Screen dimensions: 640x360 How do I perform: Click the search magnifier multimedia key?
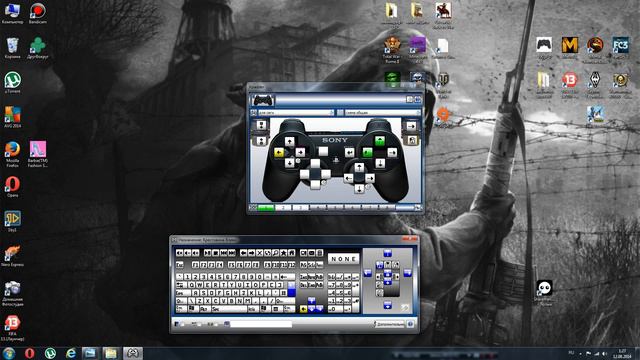point(276,253)
